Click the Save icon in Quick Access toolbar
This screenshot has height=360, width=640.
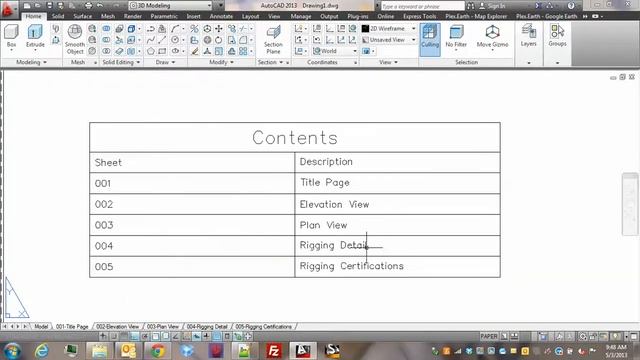tap(49, 6)
